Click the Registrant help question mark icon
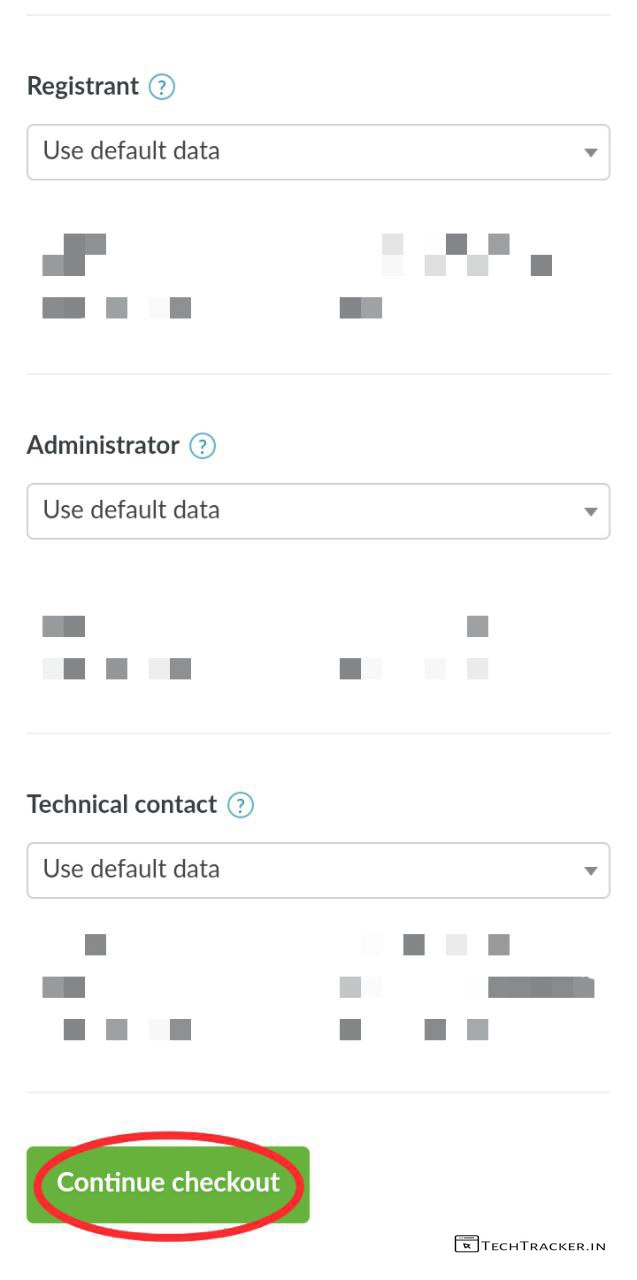637x1280 pixels. (161, 87)
